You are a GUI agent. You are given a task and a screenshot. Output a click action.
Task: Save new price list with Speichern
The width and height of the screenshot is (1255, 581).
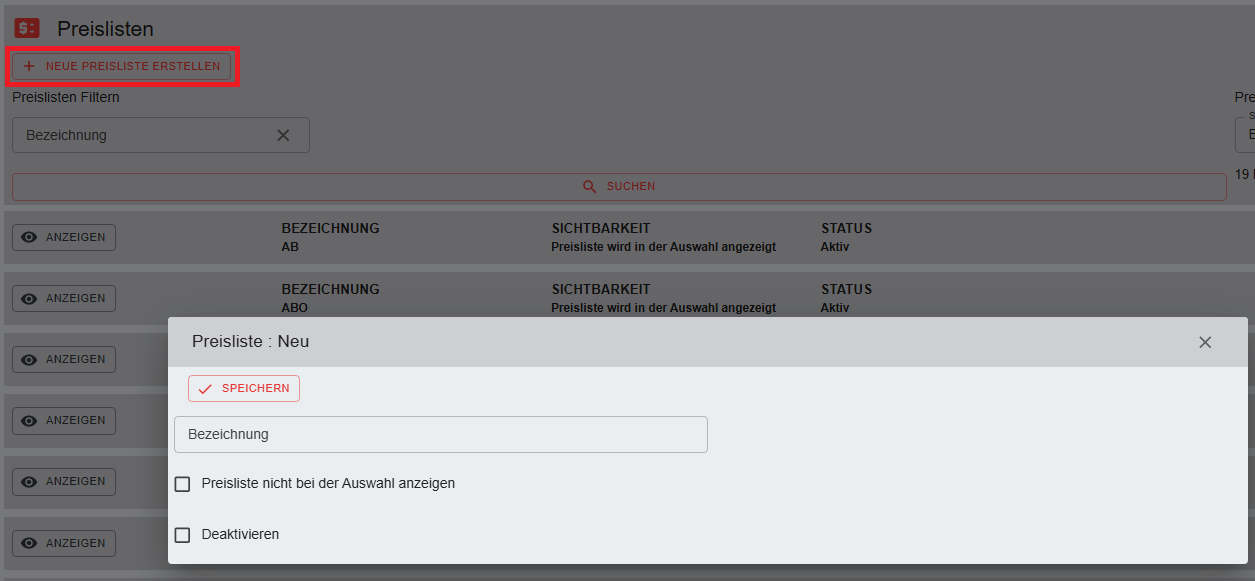click(244, 389)
